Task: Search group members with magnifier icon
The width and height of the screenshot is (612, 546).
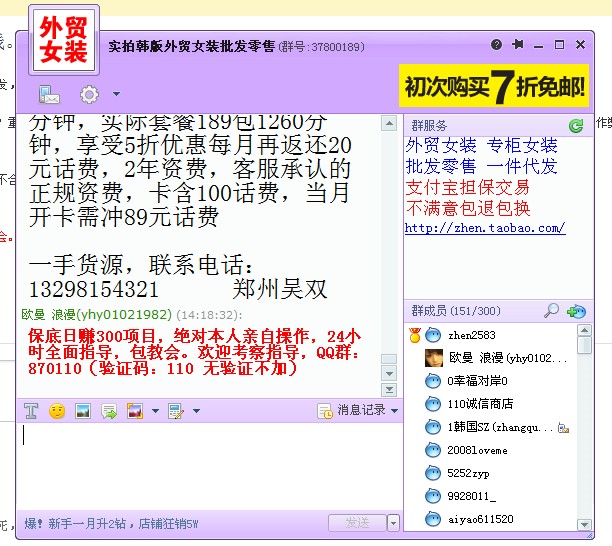Action: point(551,311)
